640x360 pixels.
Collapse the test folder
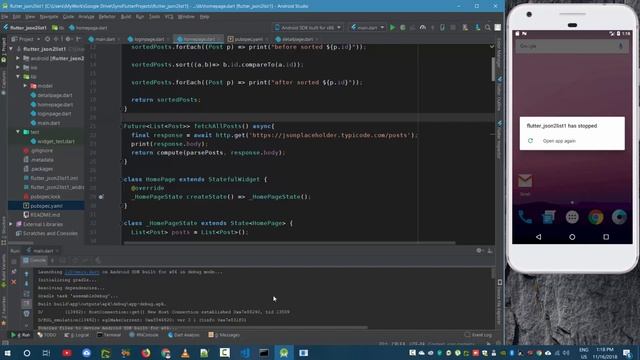18,132
